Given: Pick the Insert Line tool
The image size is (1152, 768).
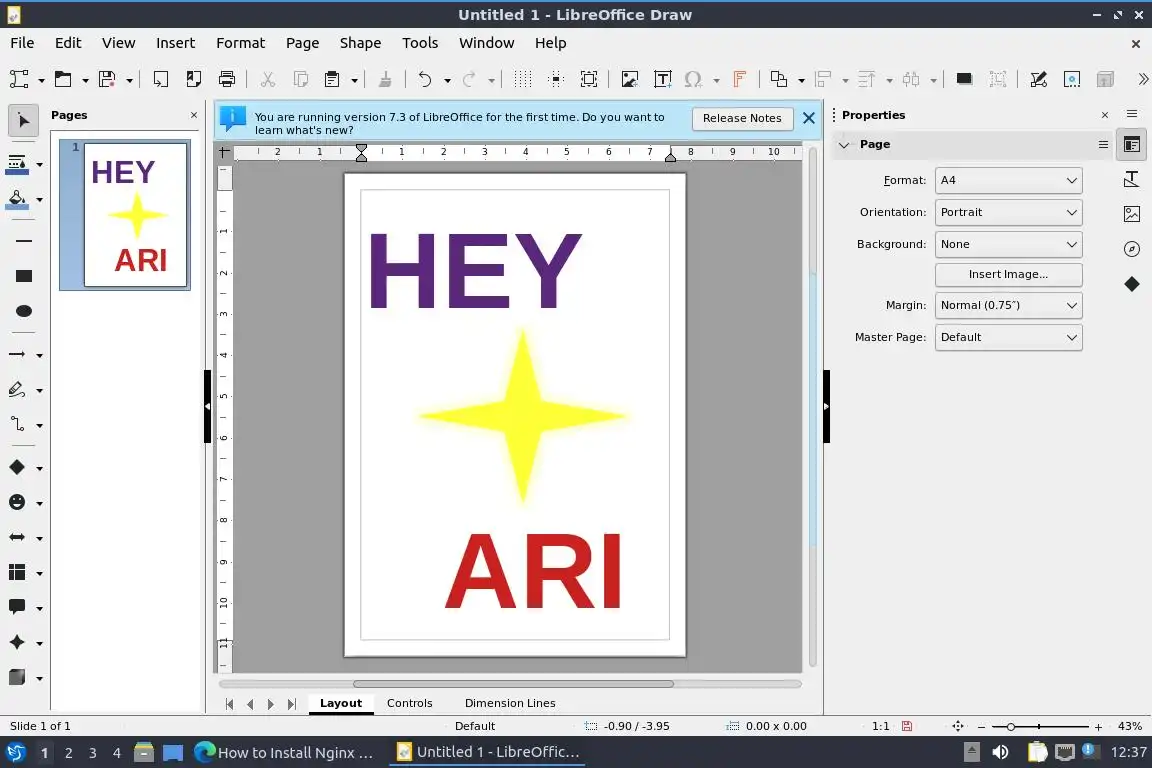Looking at the screenshot, I should [24, 241].
